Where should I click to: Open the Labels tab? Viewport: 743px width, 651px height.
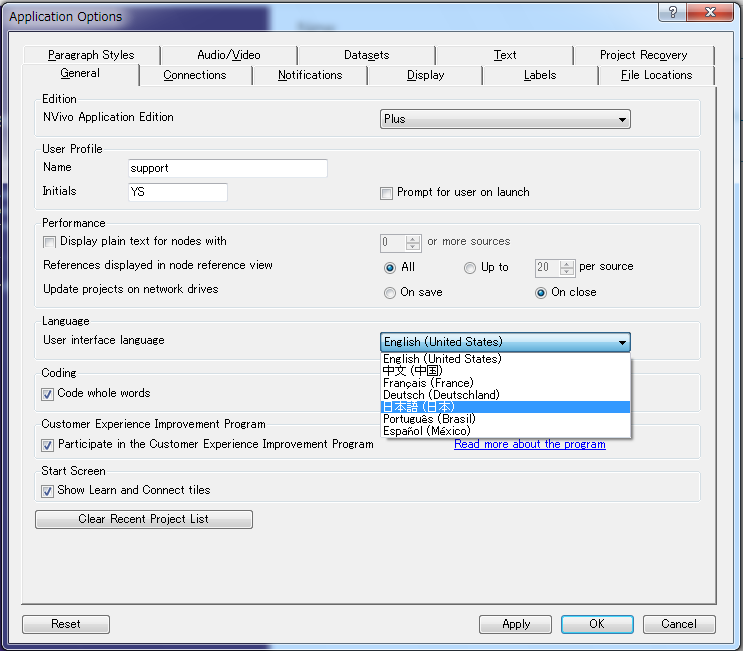(540, 75)
